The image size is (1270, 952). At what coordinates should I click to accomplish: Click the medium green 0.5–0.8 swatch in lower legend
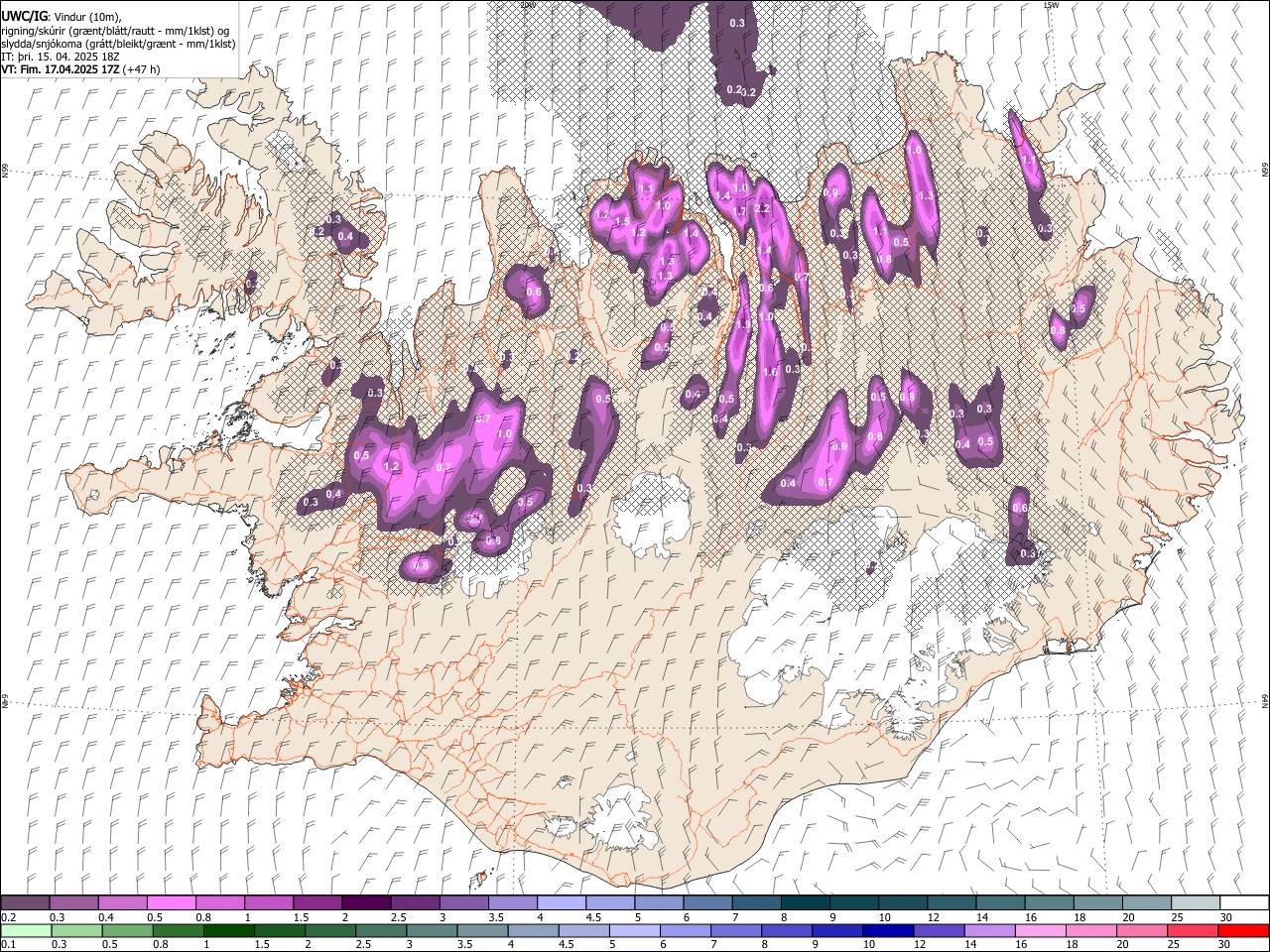[127, 930]
